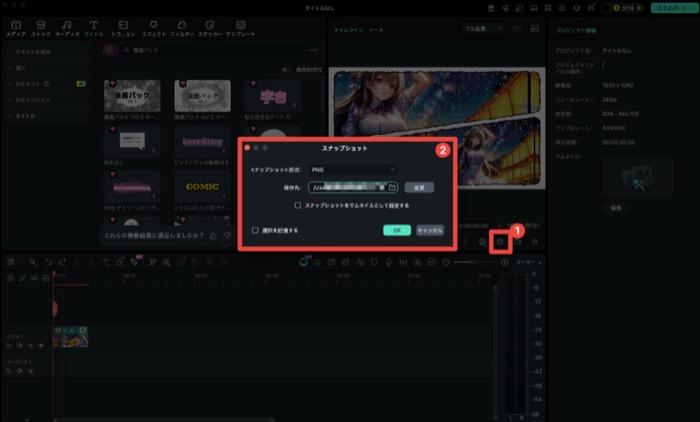700x422 pixels.
Task: Click the thumbs down feedback icon
Action: coord(227,235)
